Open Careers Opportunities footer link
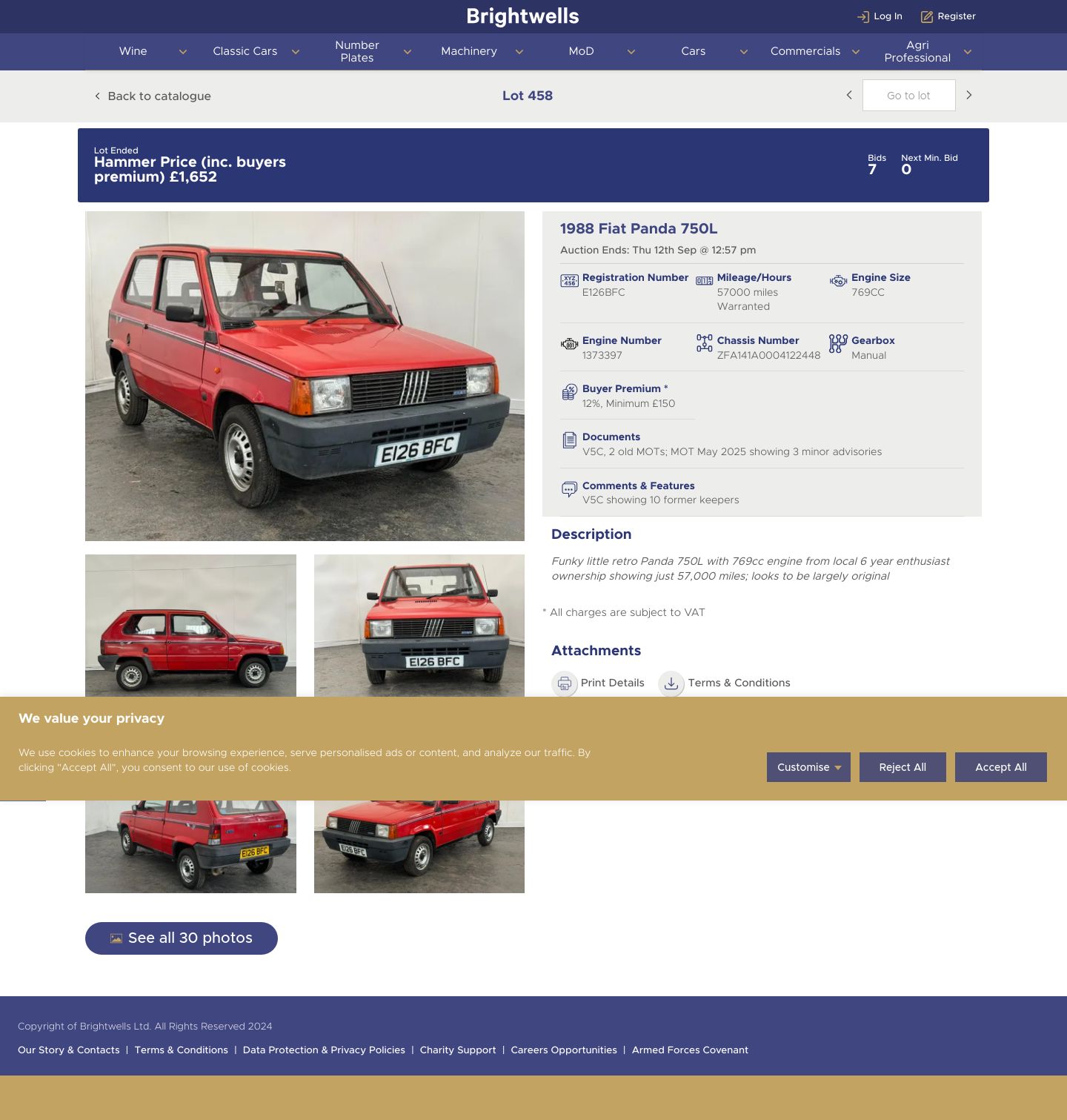 pos(564,1050)
